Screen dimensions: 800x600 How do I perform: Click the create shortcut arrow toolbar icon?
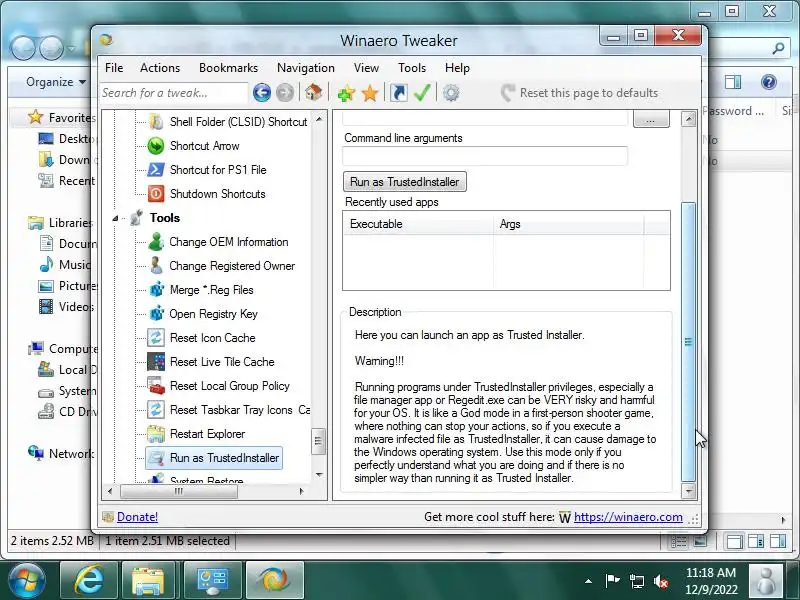click(x=398, y=93)
